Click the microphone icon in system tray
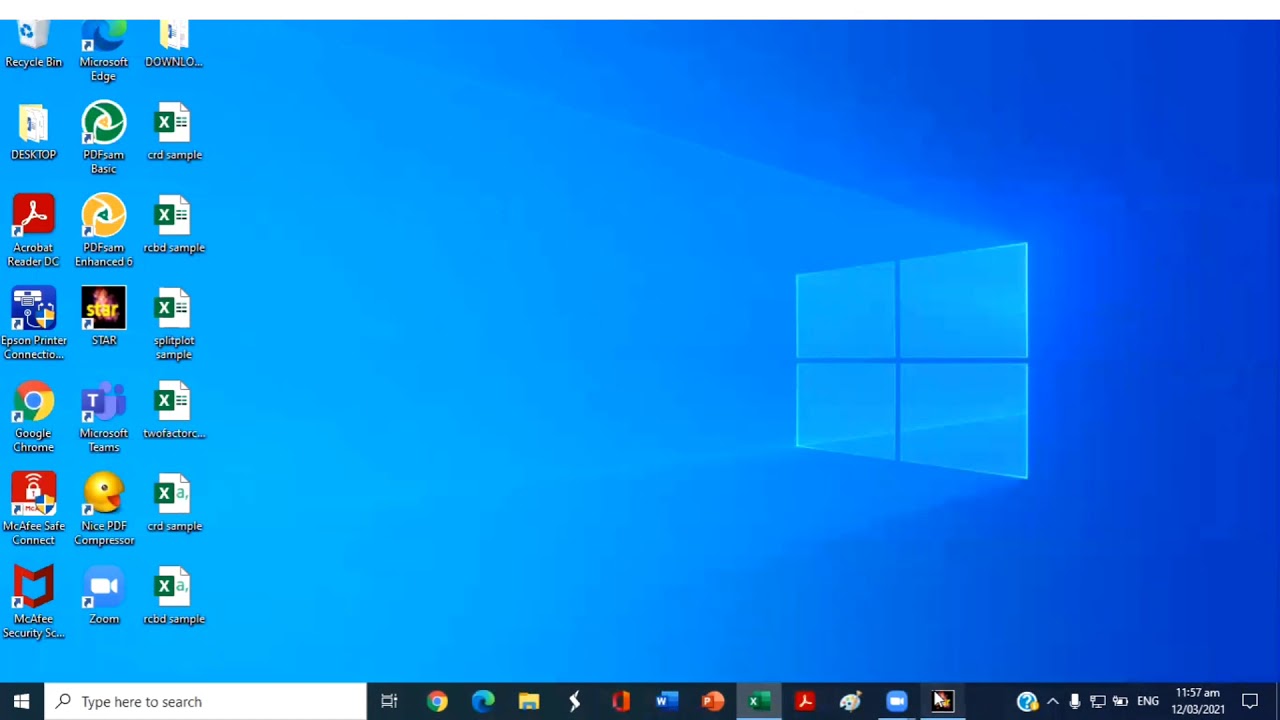The image size is (1280, 720). 1075,701
